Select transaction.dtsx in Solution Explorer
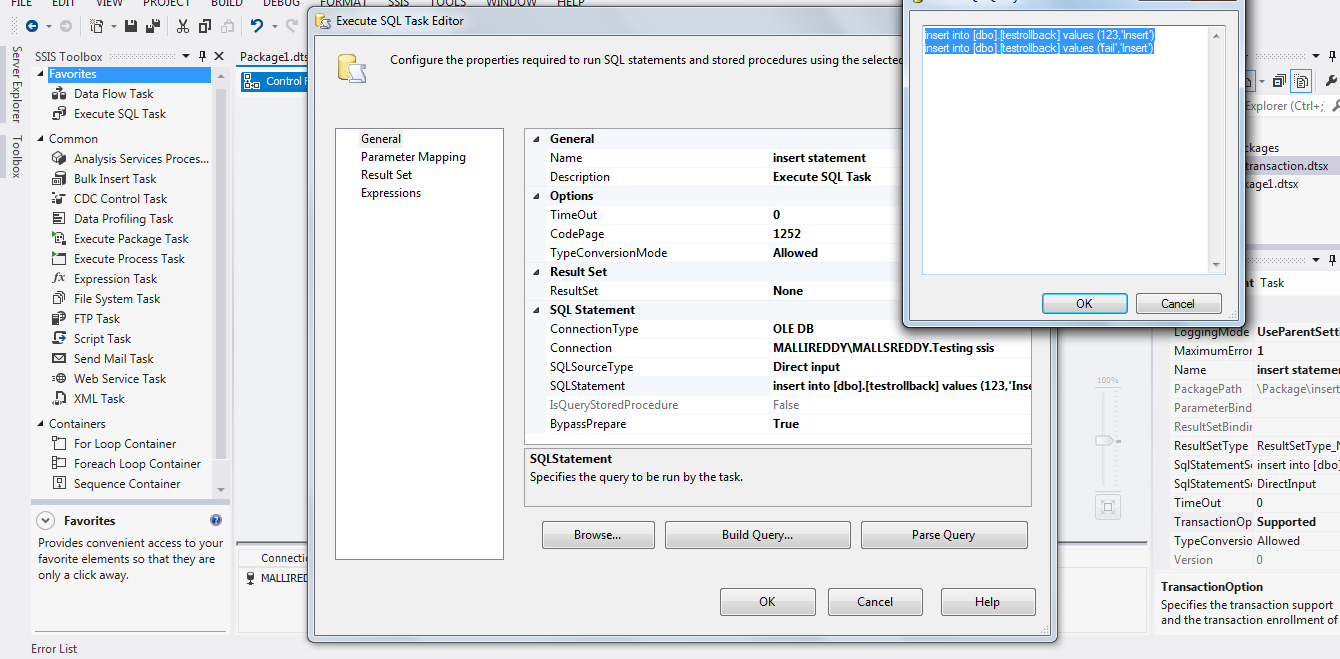The height and width of the screenshot is (659, 1340). pyautogui.click(x=1284, y=164)
